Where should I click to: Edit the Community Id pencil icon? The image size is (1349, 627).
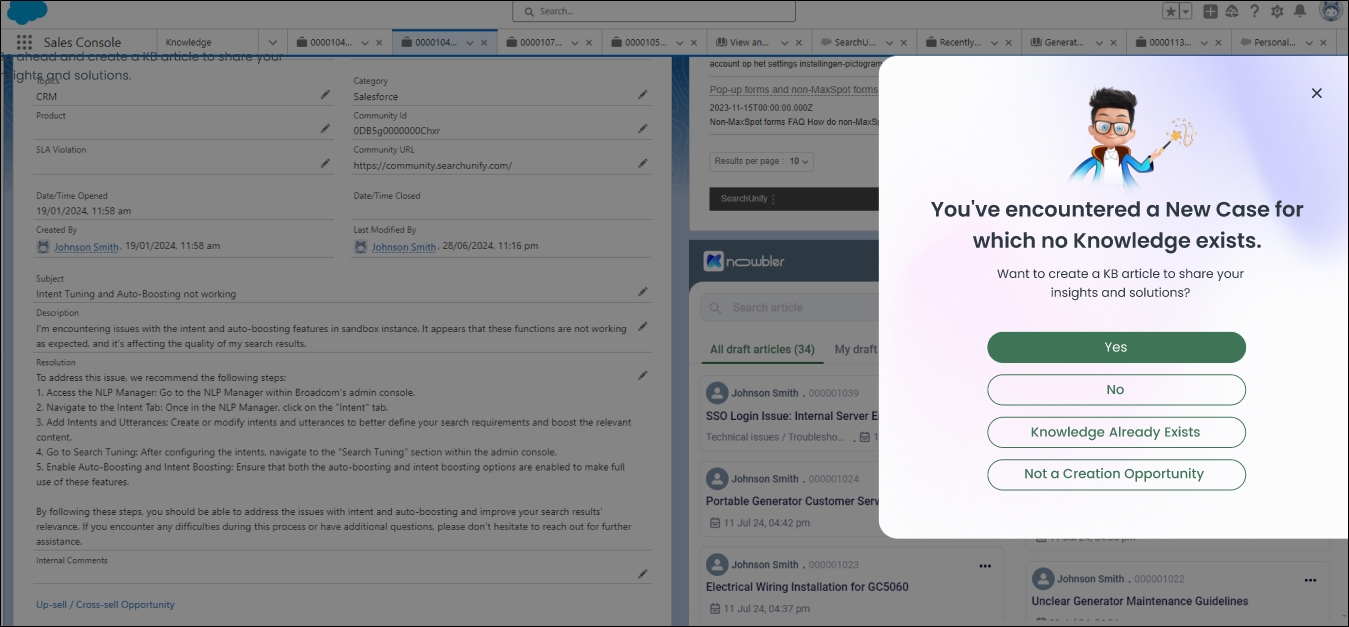(643, 128)
